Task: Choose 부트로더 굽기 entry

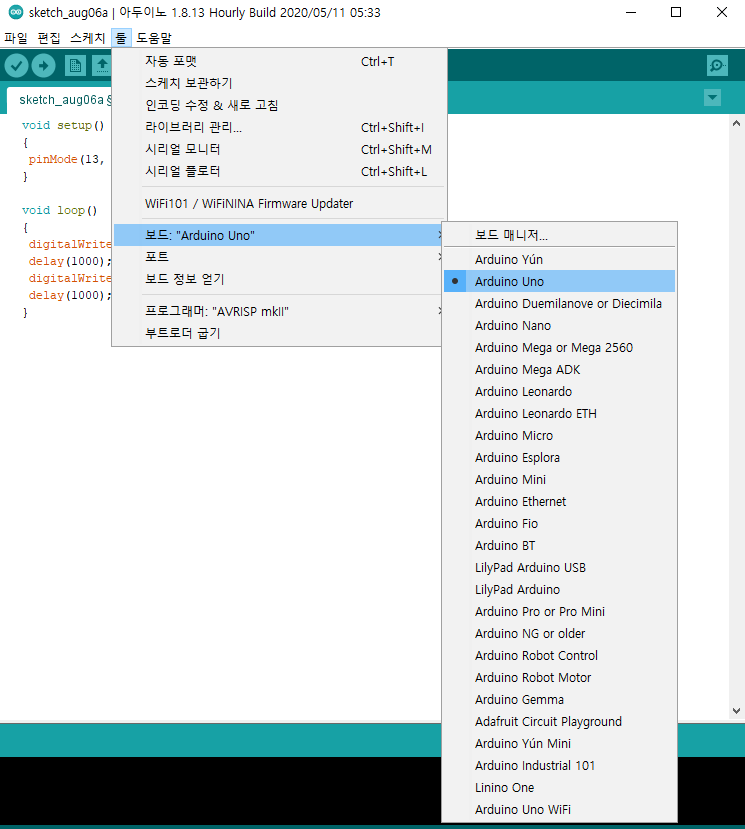Action: pos(278,333)
